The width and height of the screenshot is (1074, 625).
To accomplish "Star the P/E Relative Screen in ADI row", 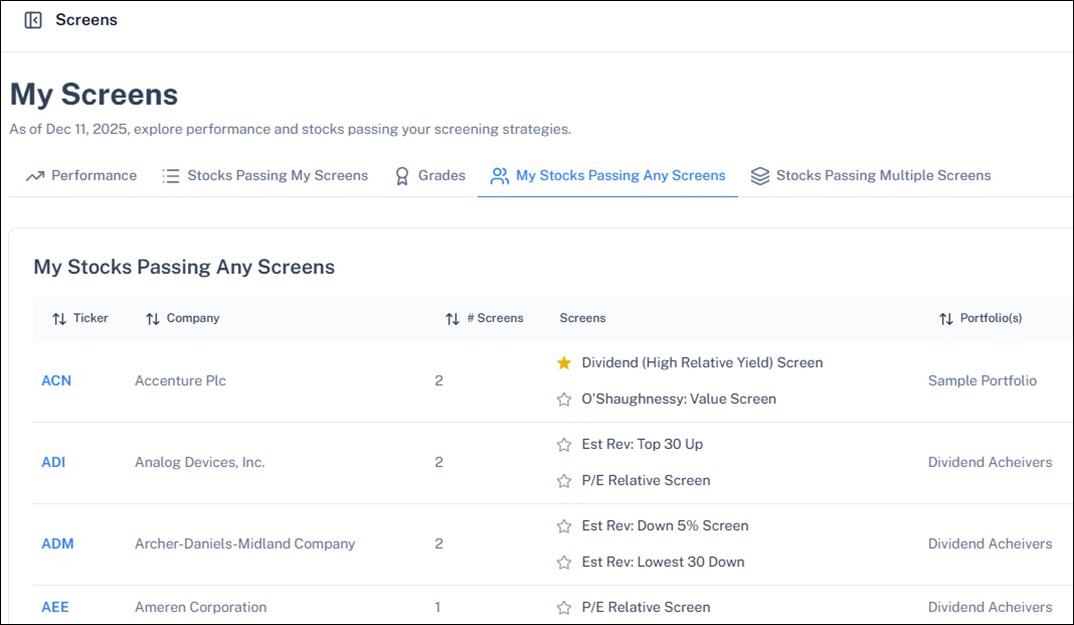I will click(x=564, y=481).
